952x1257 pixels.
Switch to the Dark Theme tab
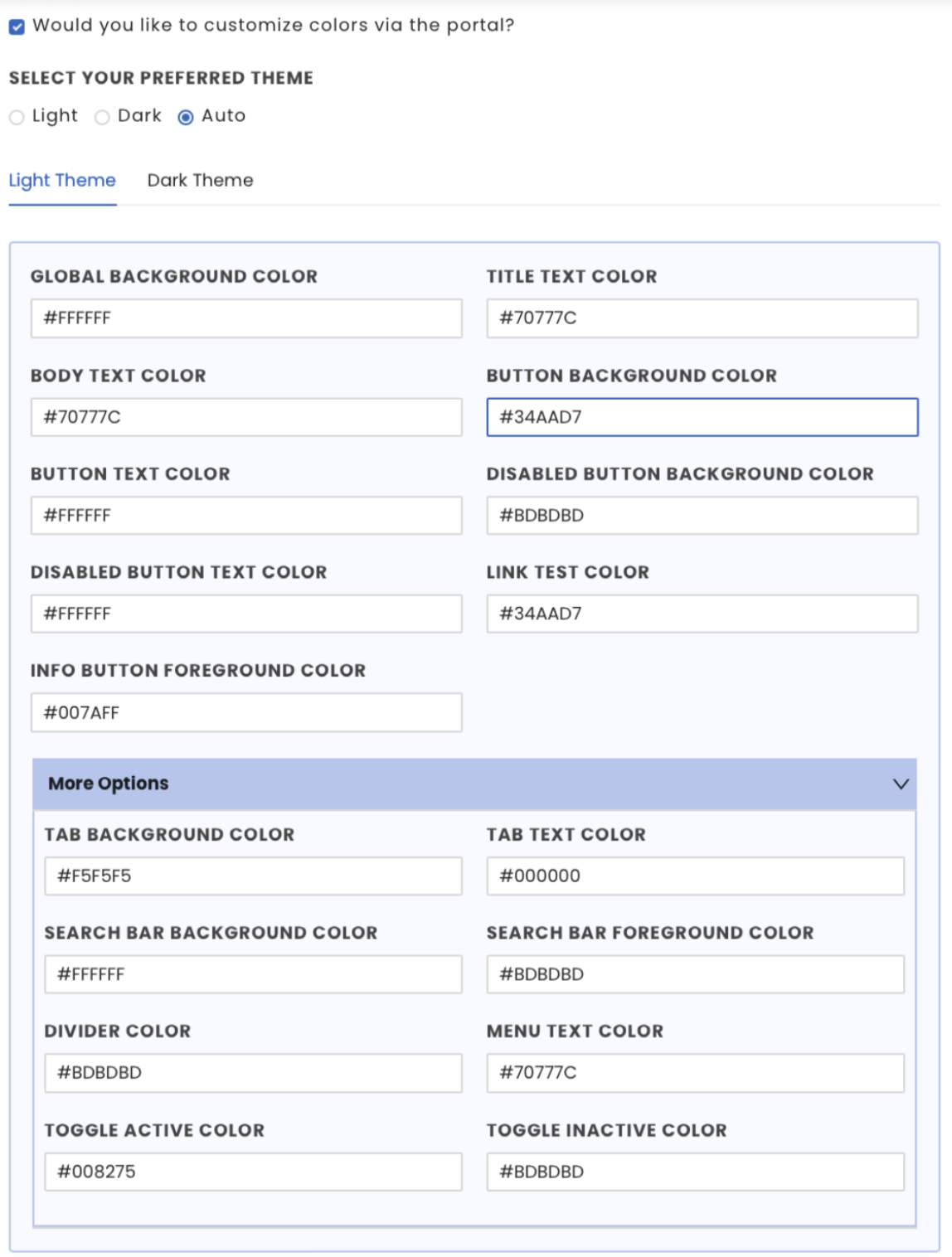click(x=200, y=181)
